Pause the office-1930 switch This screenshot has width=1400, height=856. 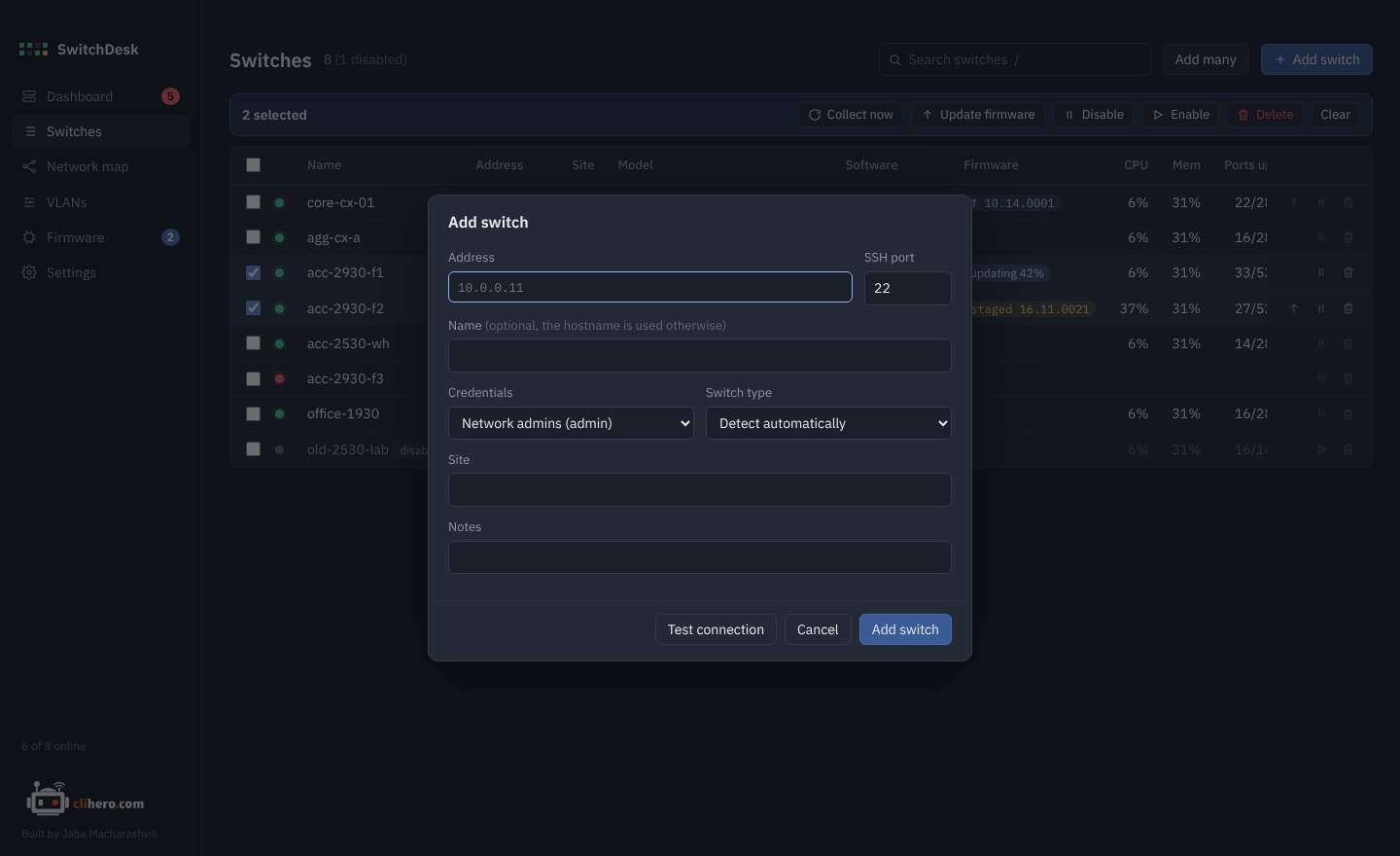[x=1321, y=414]
